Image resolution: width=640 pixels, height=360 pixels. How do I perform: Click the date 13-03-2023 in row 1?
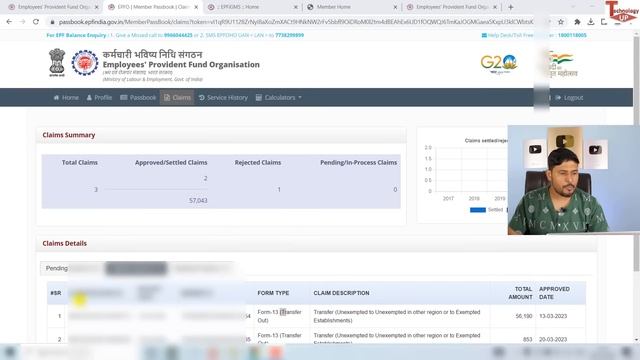pos(553,316)
